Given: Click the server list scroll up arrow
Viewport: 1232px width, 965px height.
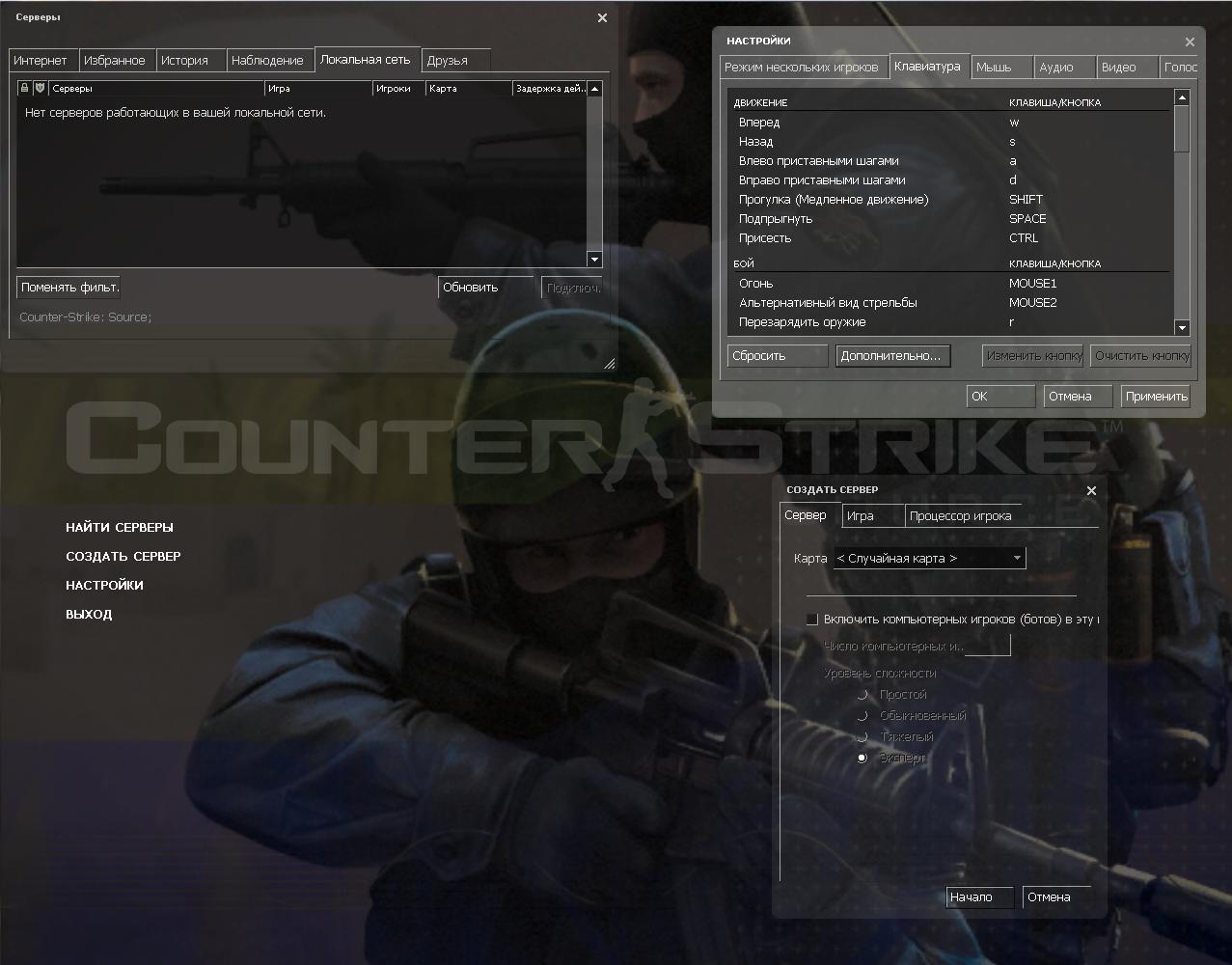Looking at the screenshot, I should (594, 89).
